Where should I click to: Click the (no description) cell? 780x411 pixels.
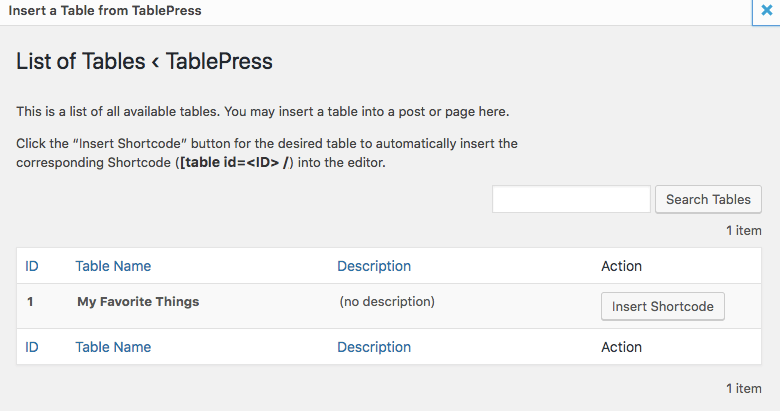pyautogui.click(x=387, y=302)
